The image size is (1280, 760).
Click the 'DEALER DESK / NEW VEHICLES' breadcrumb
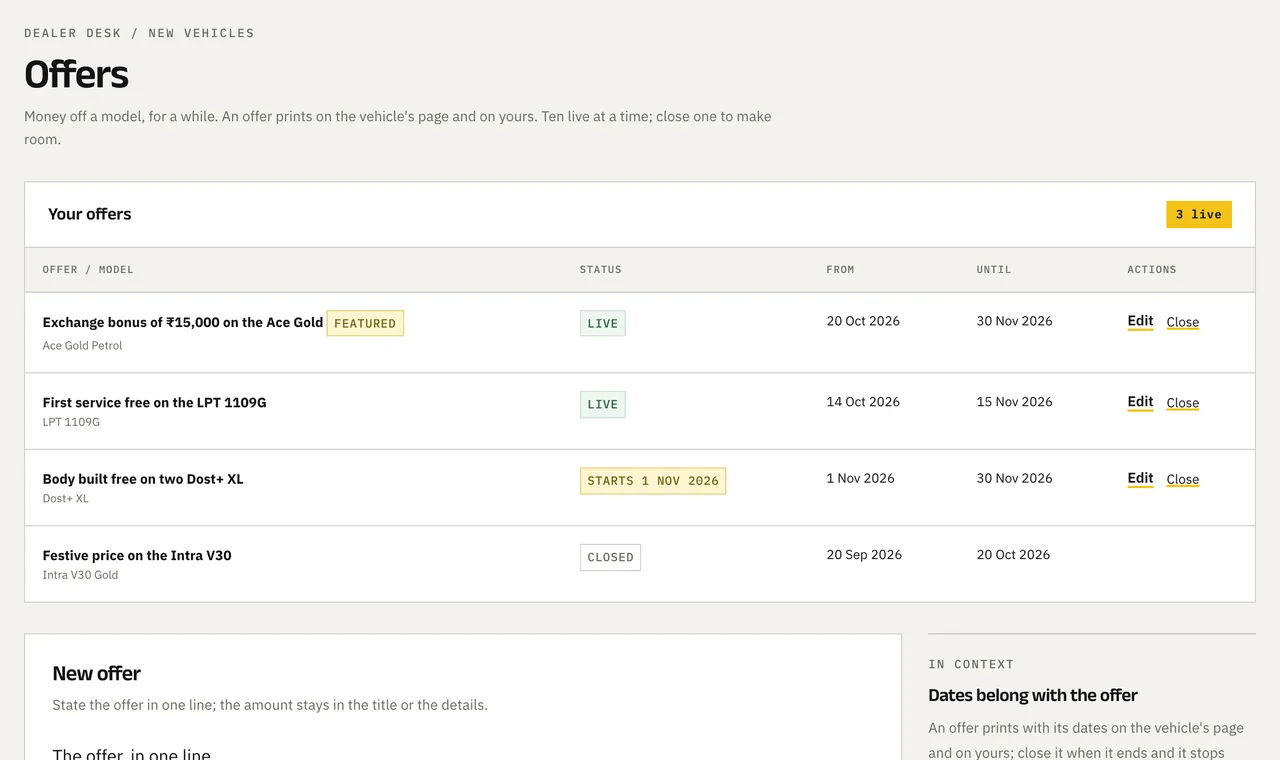click(139, 33)
